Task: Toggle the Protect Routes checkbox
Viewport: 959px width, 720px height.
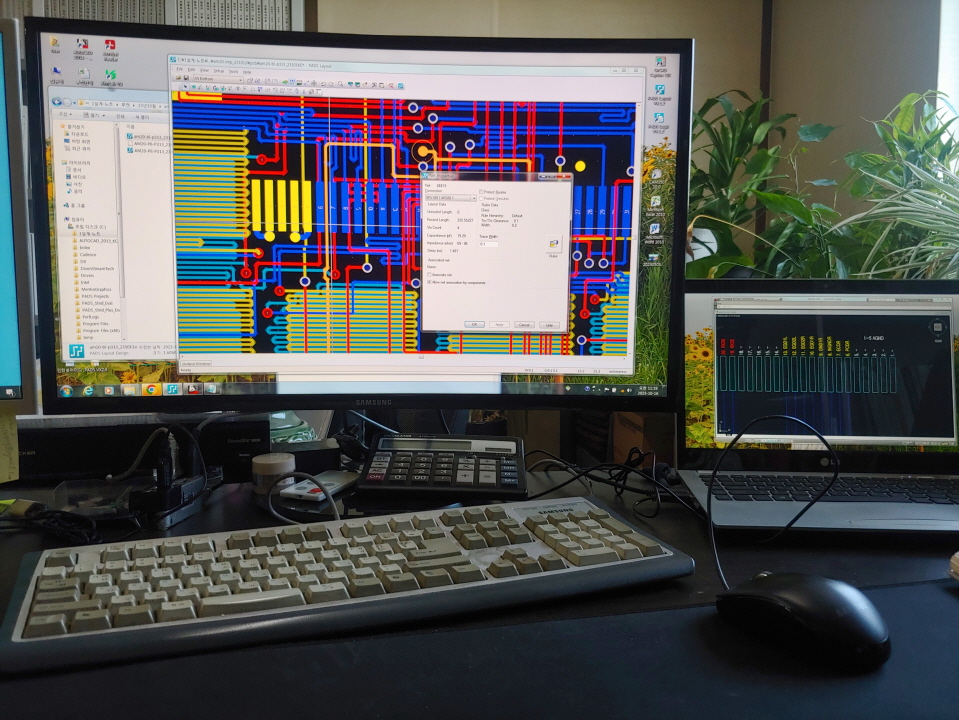Action: (x=481, y=192)
